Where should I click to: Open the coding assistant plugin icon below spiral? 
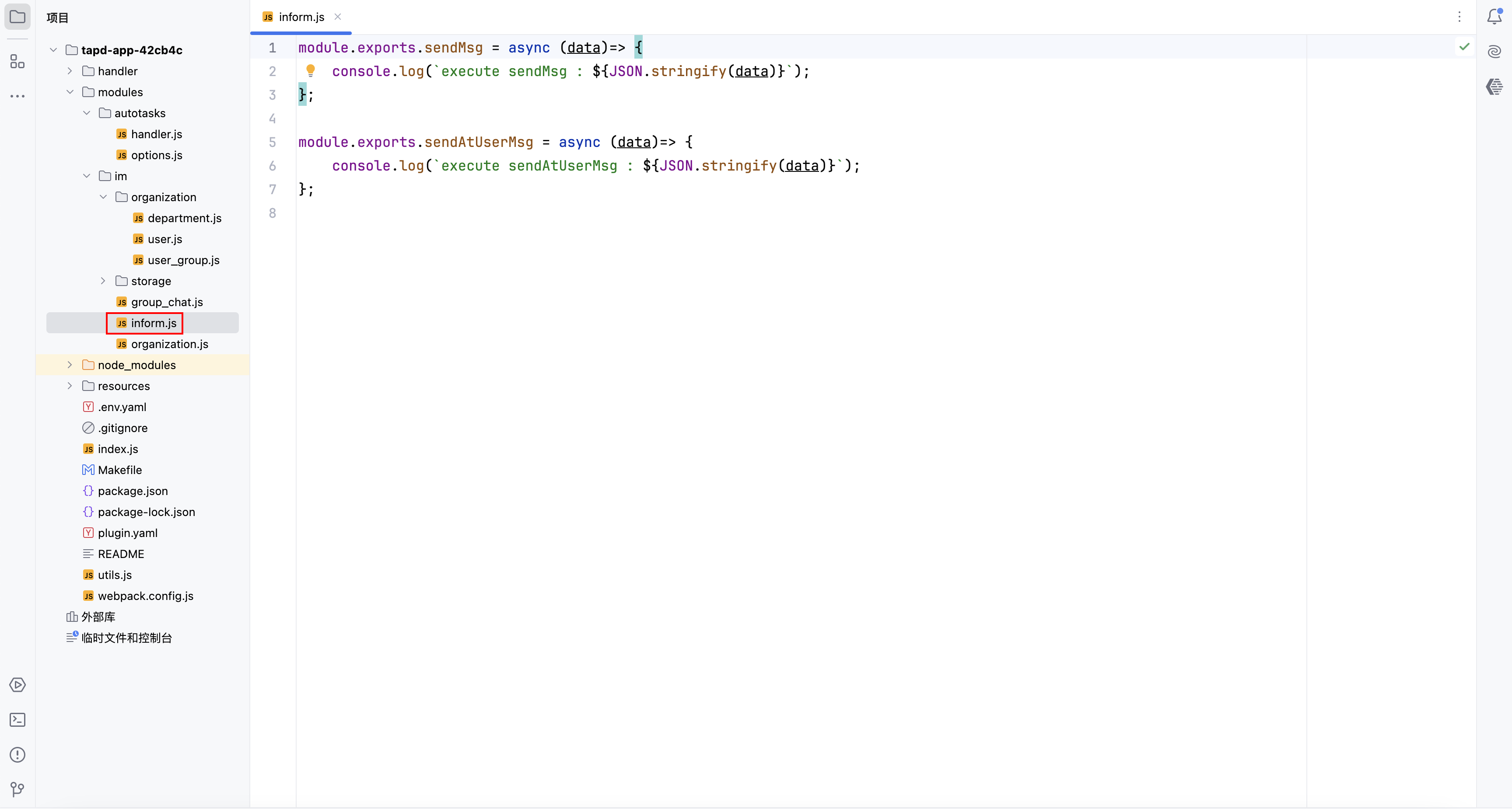click(x=1494, y=87)
